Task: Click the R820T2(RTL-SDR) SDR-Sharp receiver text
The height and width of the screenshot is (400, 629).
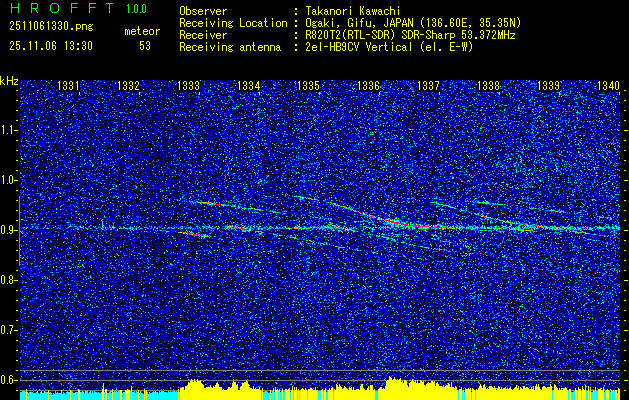Action: [410, 35]
